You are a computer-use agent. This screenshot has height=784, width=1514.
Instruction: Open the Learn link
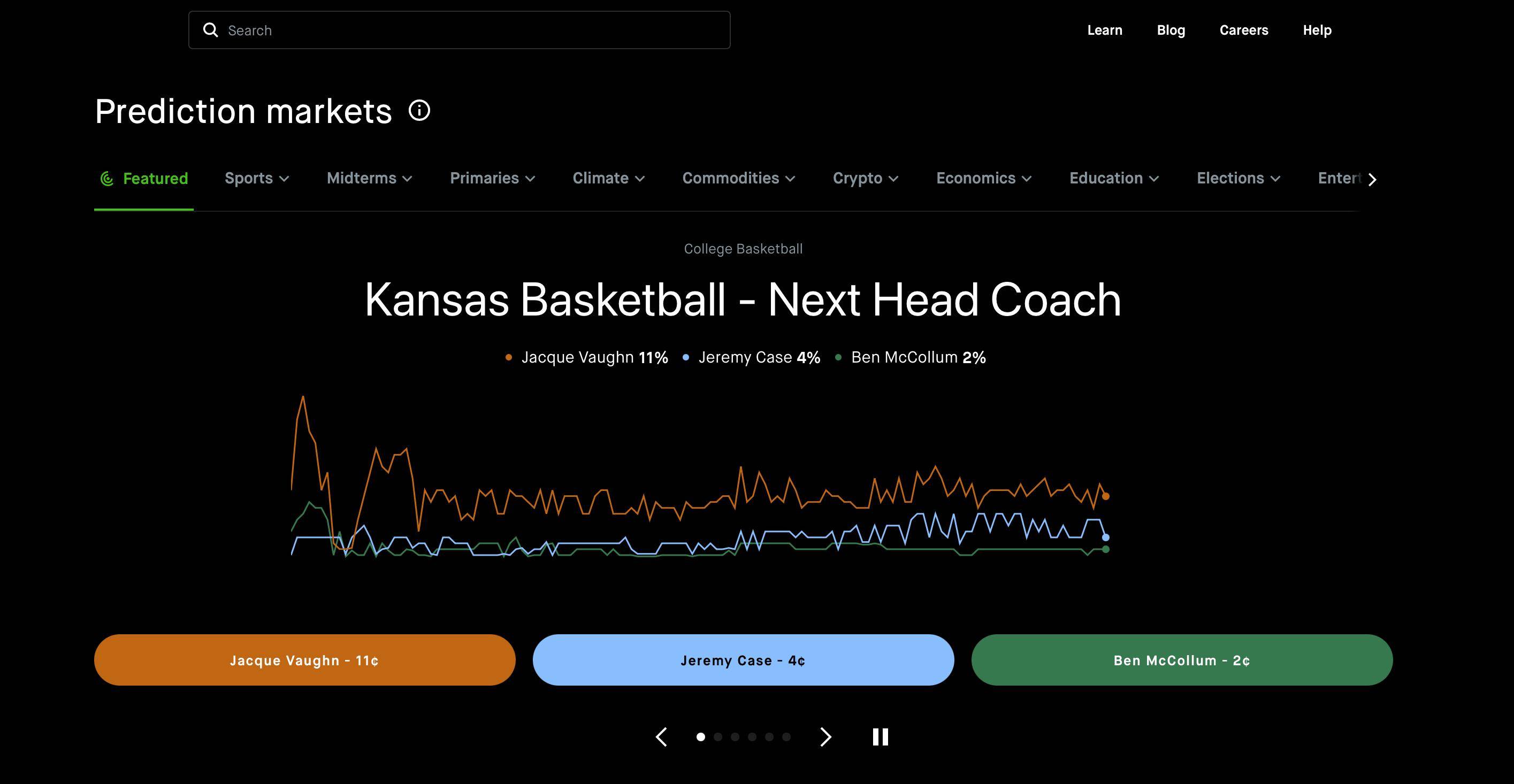pos(1105,30)
